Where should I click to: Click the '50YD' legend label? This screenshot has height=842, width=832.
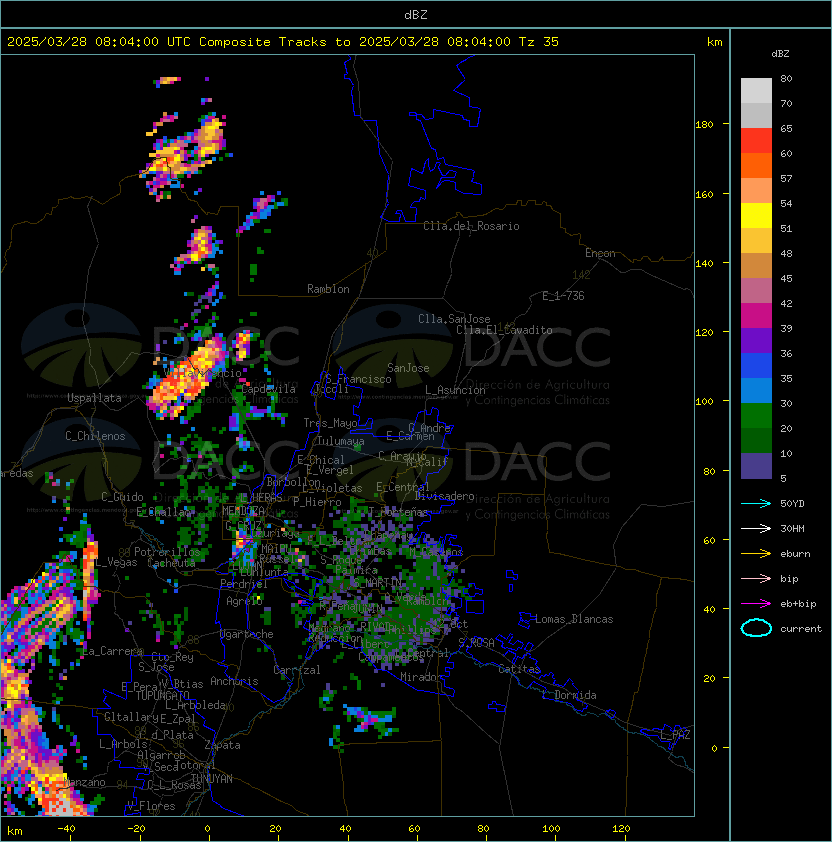[792, 504]
